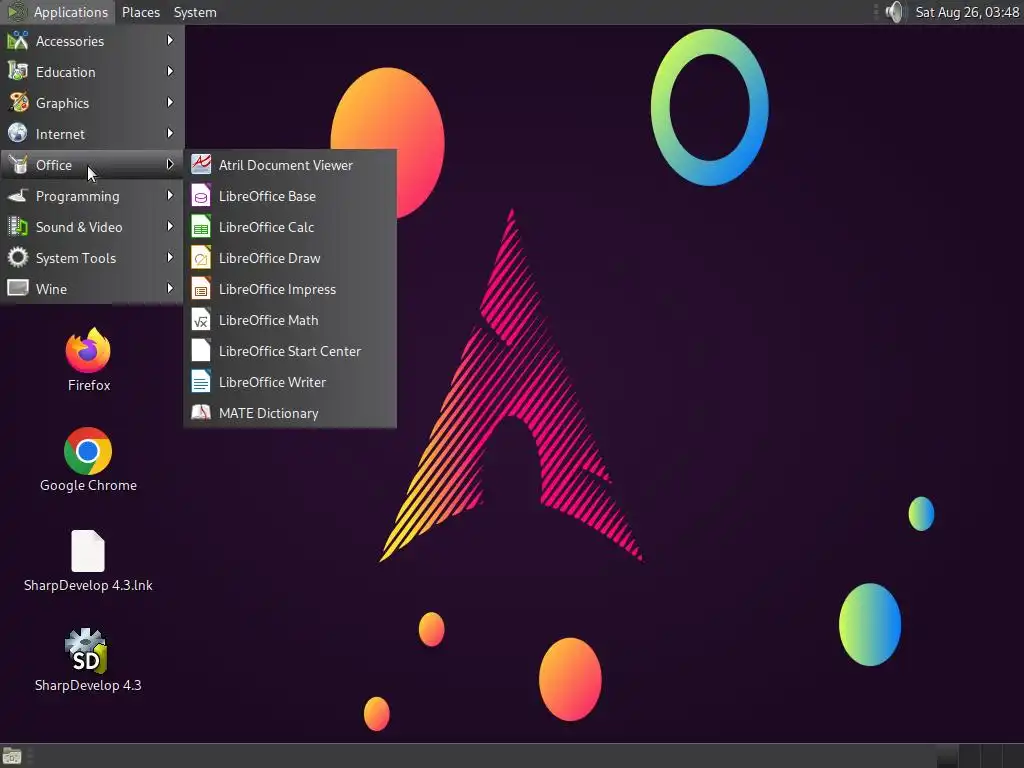This screenshot has height=768, width=1024.
Task: Click the LibreOffice Start Center icon
Action: click(201, 351)
